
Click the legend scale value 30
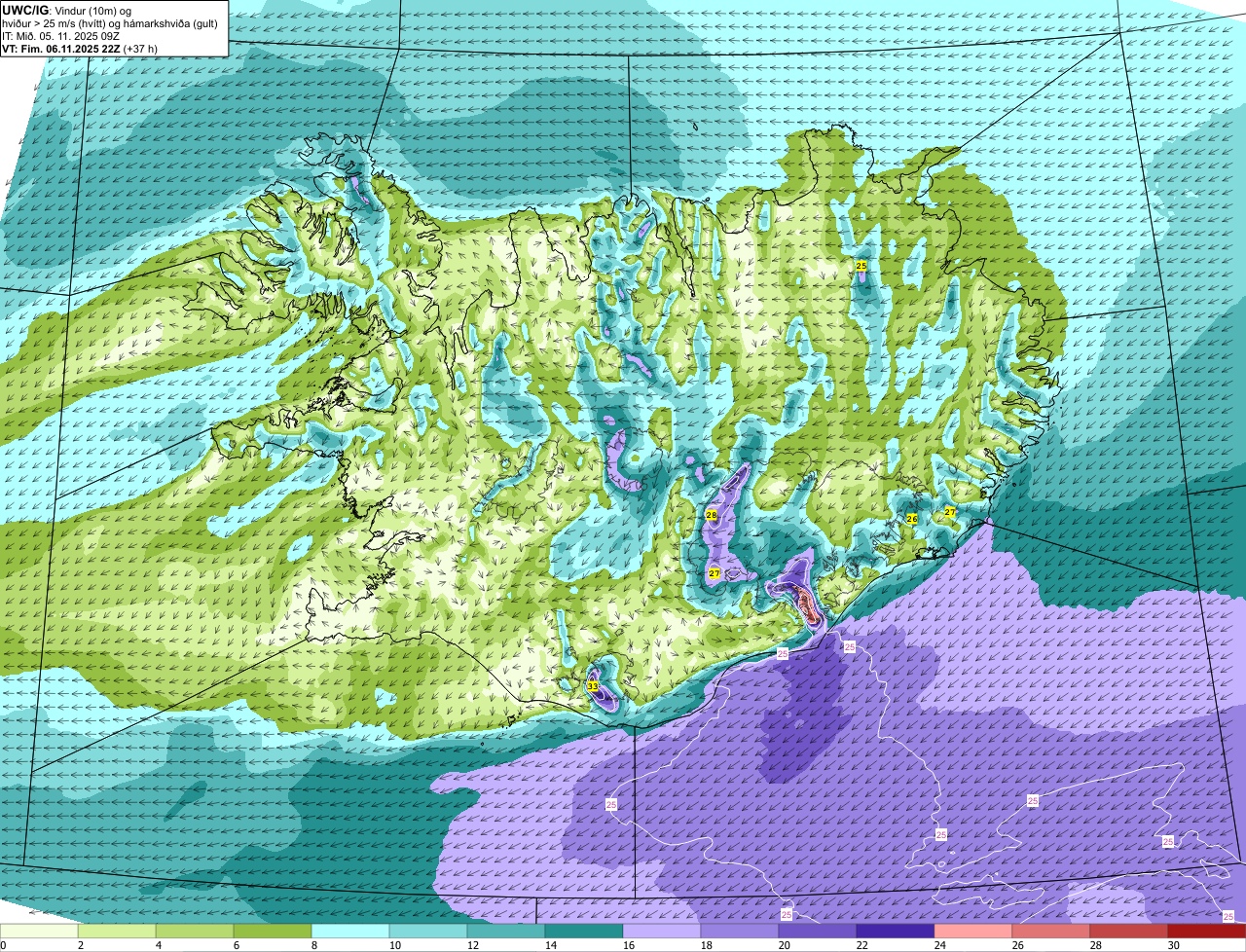[x=1172, y=945]
